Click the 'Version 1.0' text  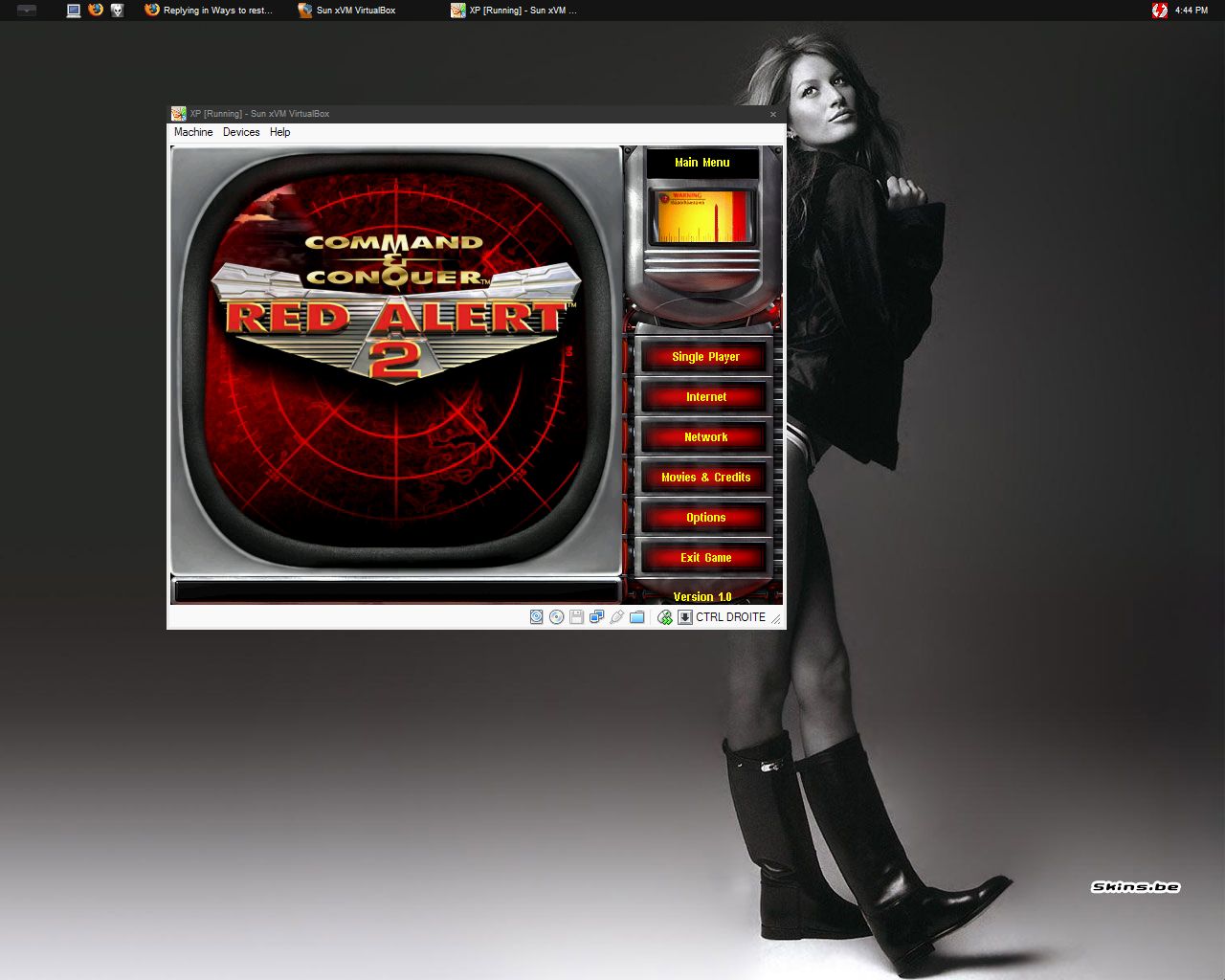pyautogui.click(x=702, y=597)
